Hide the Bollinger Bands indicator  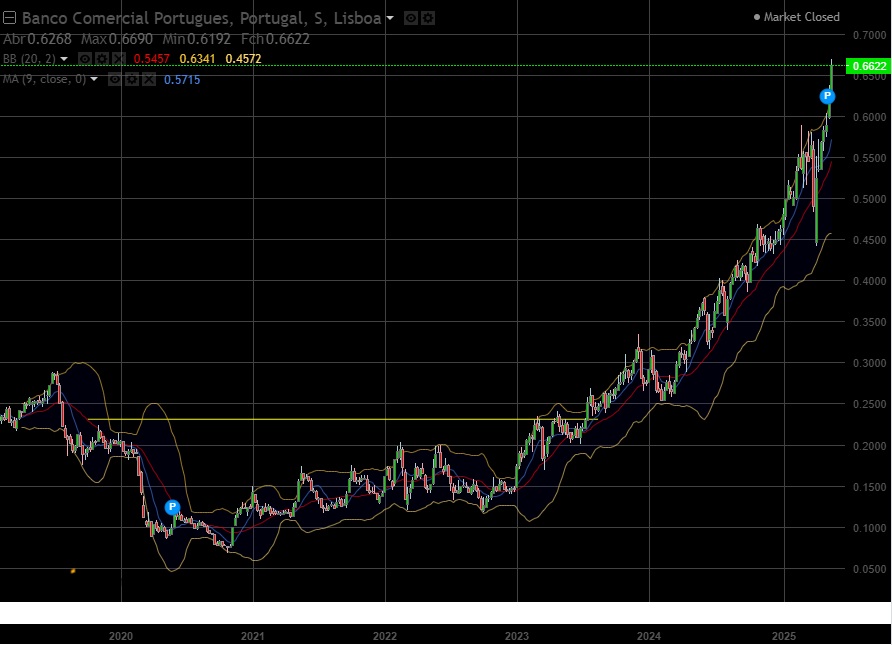85,59
